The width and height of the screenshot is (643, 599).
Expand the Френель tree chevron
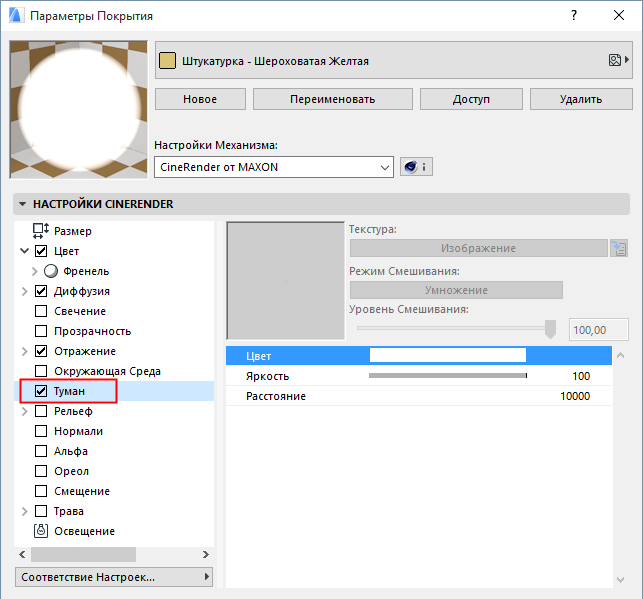34,271
